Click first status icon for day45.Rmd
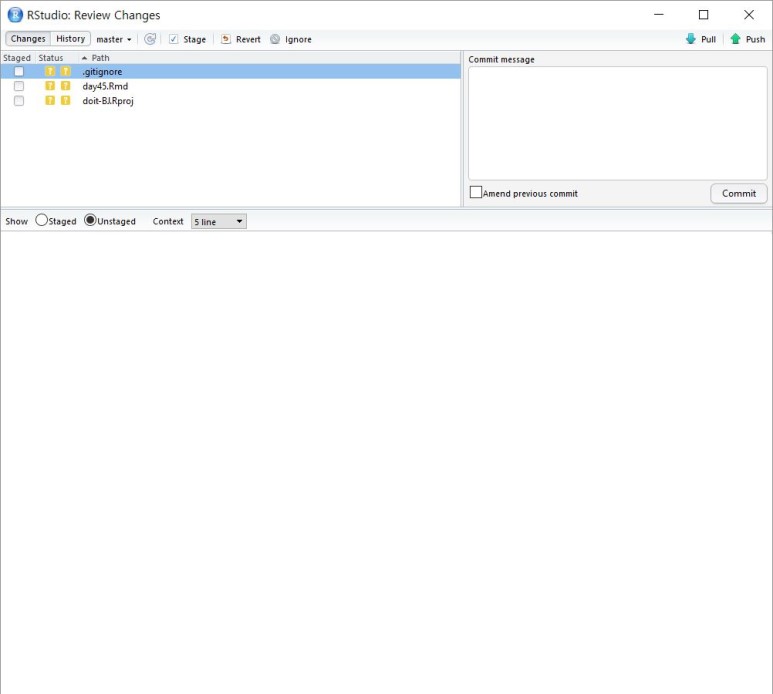 point(50,86)
